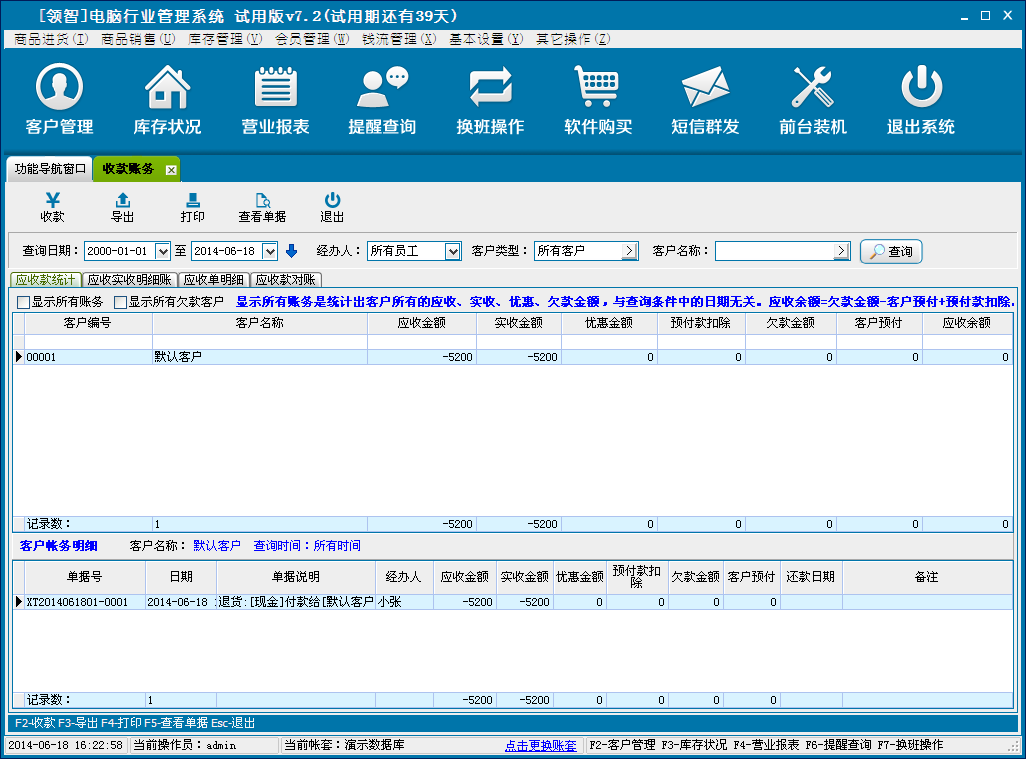This screenshot has width=1026, height=759.
Task: Click the 打印 print toolbar icon
Action: tap(192, 207)
